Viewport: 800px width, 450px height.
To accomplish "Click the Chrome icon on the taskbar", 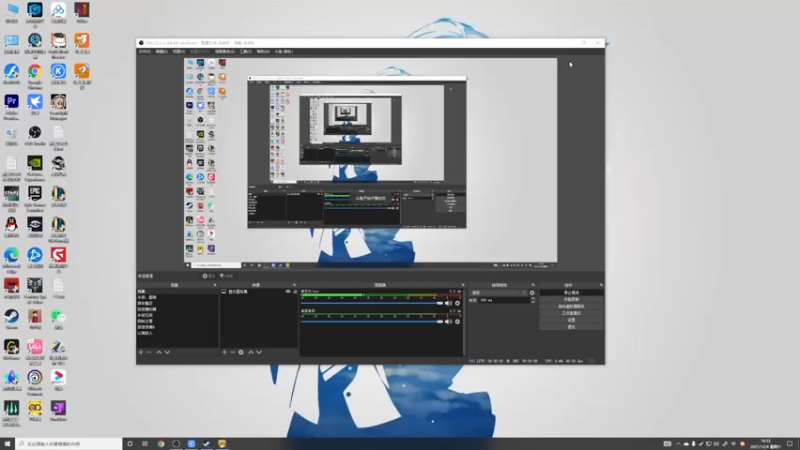I will tap(161, 444).
